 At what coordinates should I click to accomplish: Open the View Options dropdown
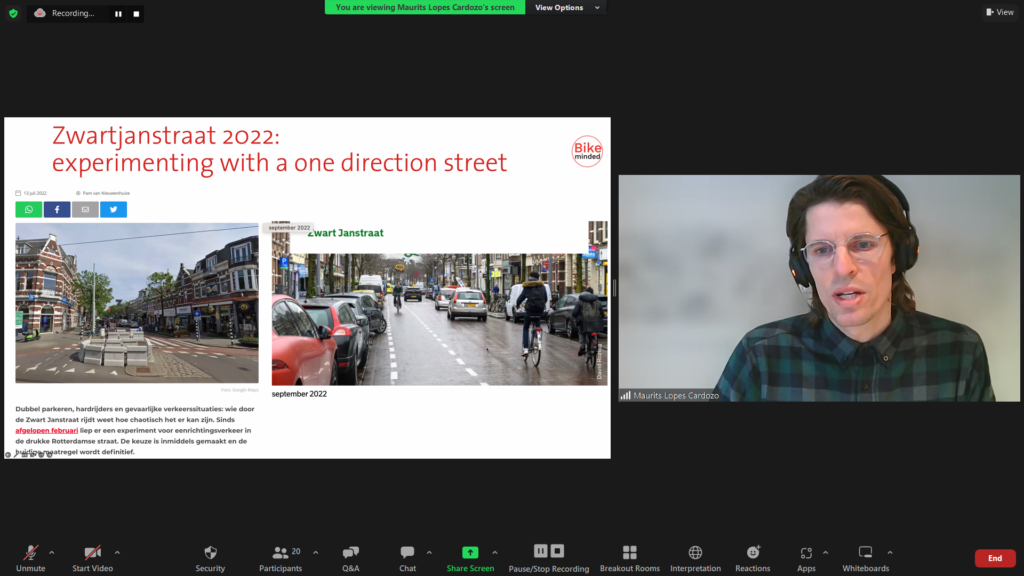[567, 7]
